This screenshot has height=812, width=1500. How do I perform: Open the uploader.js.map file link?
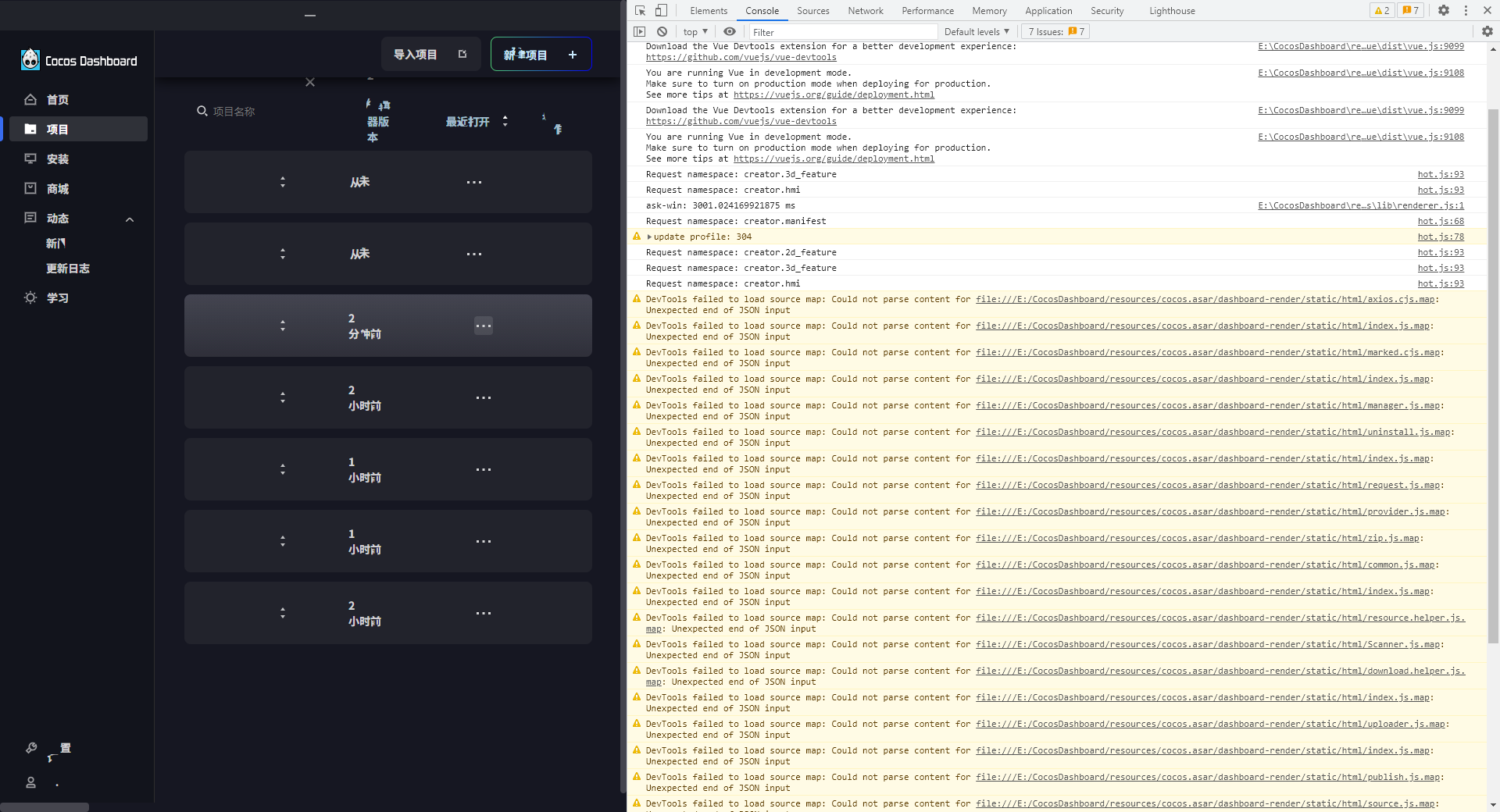pos(1210,724)
